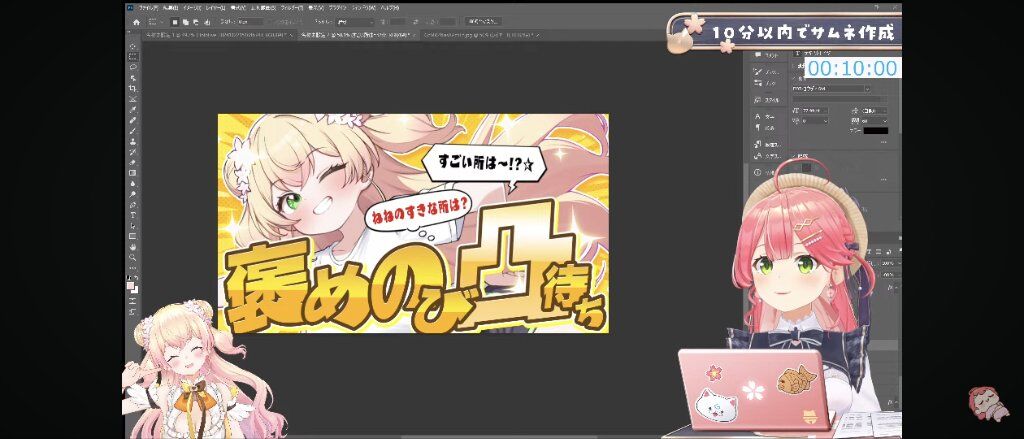Select the Brush tool

point(133,130)
